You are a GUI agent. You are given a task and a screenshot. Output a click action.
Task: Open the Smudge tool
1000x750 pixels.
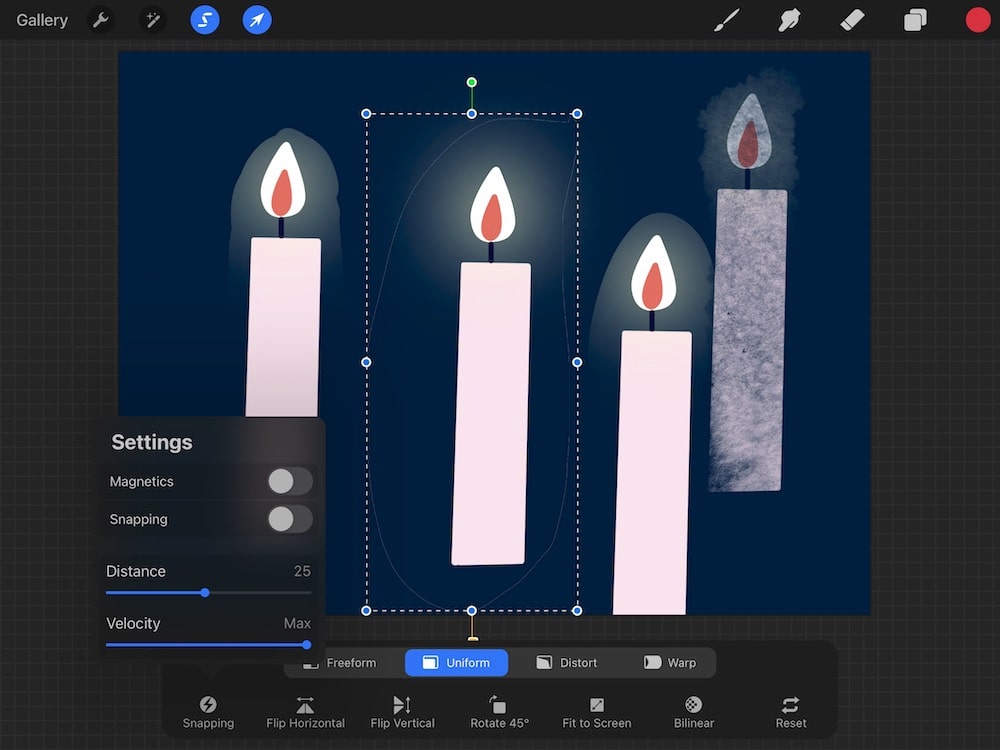(x=789, y=19)
